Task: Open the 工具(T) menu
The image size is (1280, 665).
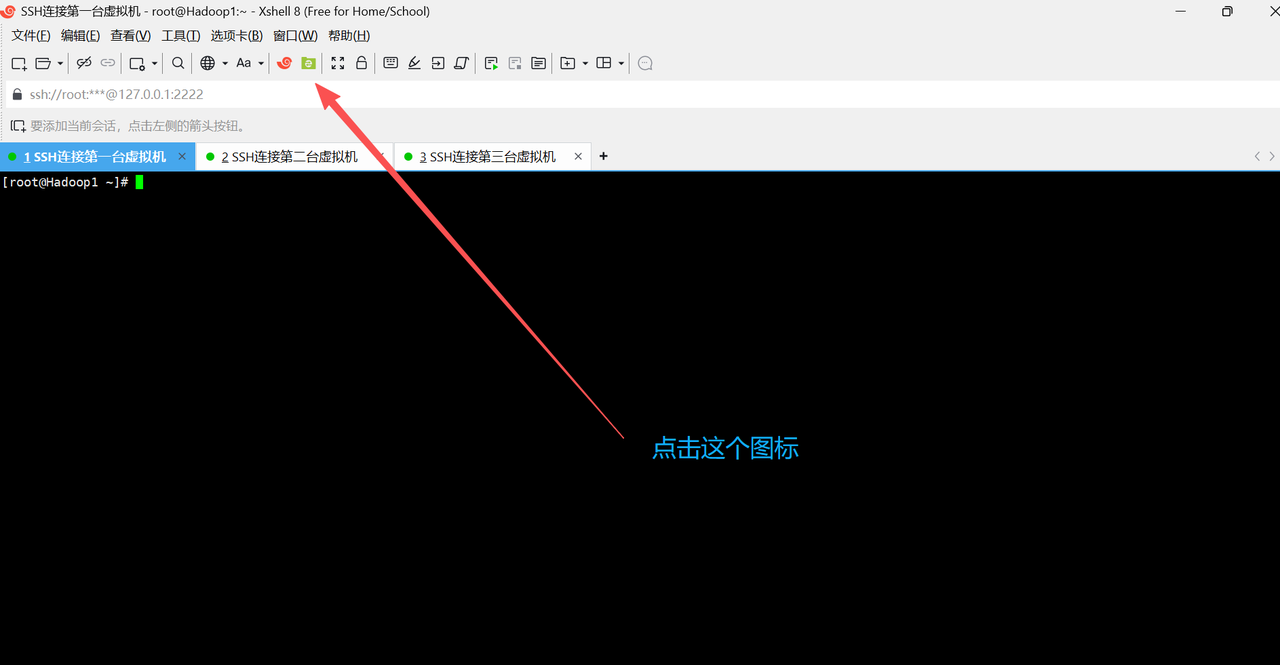Action: 180,35
